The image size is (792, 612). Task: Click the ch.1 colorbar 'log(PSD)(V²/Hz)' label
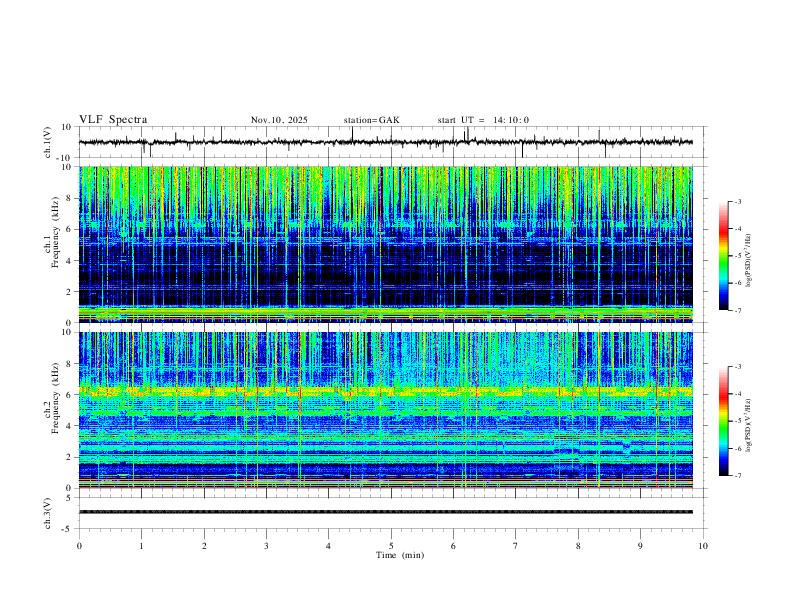pyautogui.click(x=749, y=261)
